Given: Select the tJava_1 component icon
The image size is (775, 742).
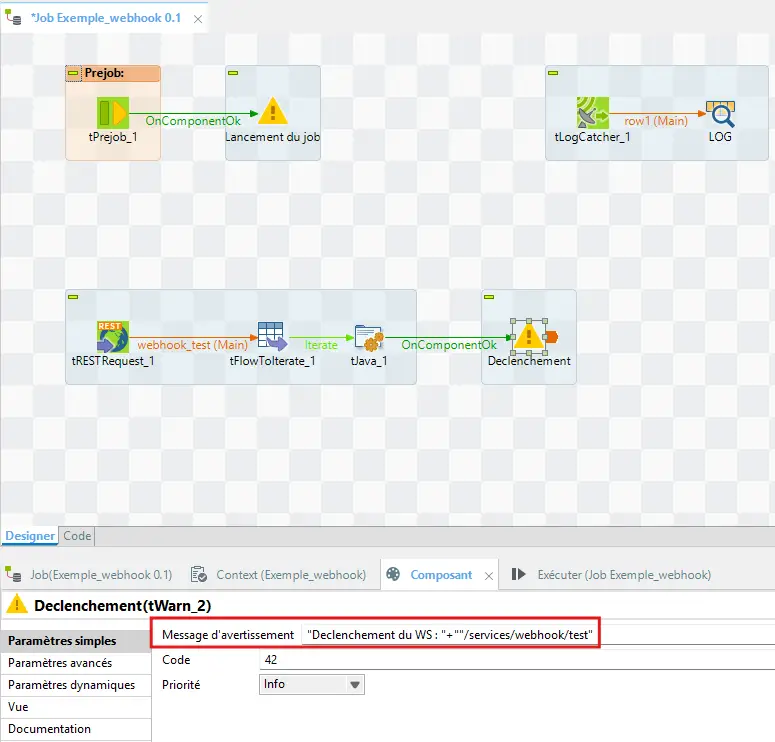Looking at the screenshot, I should [x=368, y=338].
